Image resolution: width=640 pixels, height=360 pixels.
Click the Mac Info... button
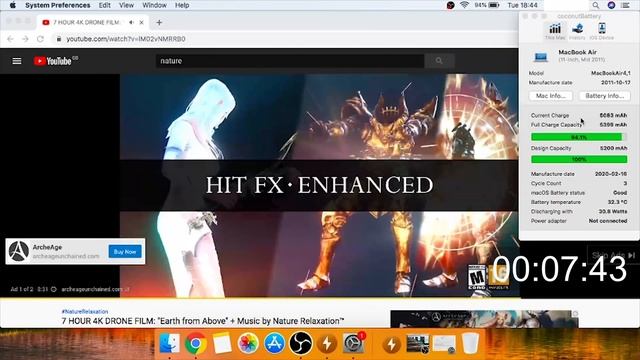551,96
